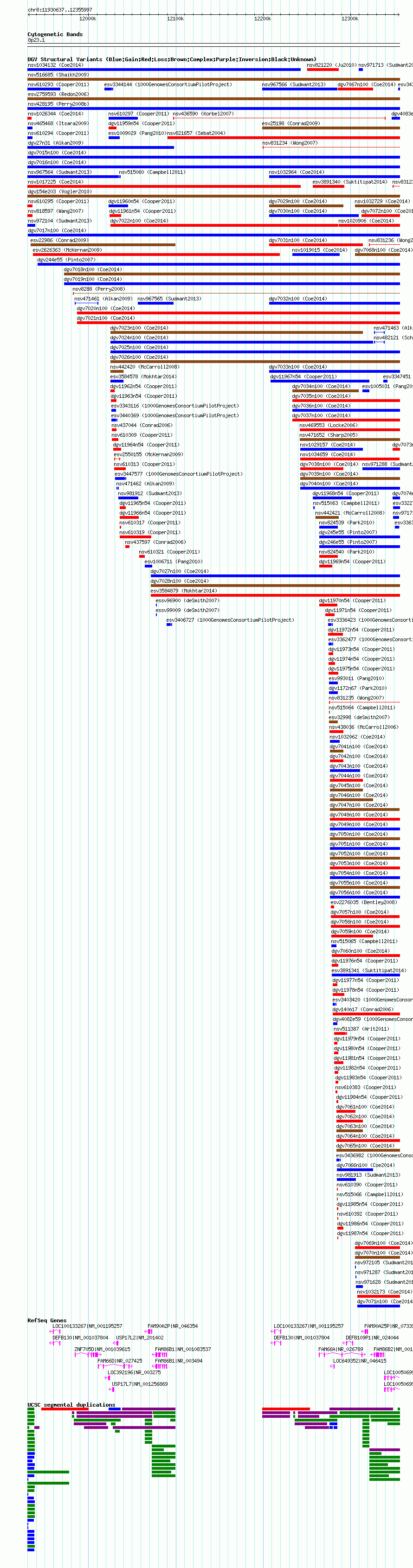This screenshot has height=1568, width=413.
Task: Select variant nsv818597 (Wang2007)
Action: (x=55, y=211)
